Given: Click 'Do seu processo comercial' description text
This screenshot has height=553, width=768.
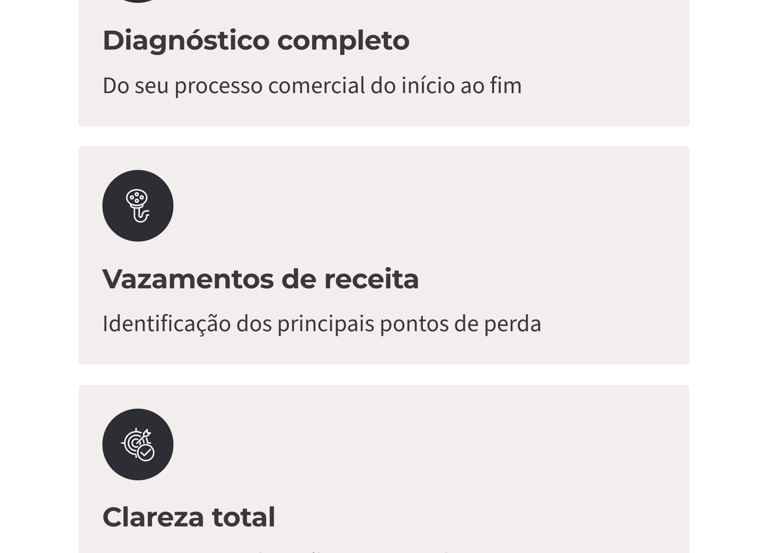Looking at the screenshot, I should [311, 86].
